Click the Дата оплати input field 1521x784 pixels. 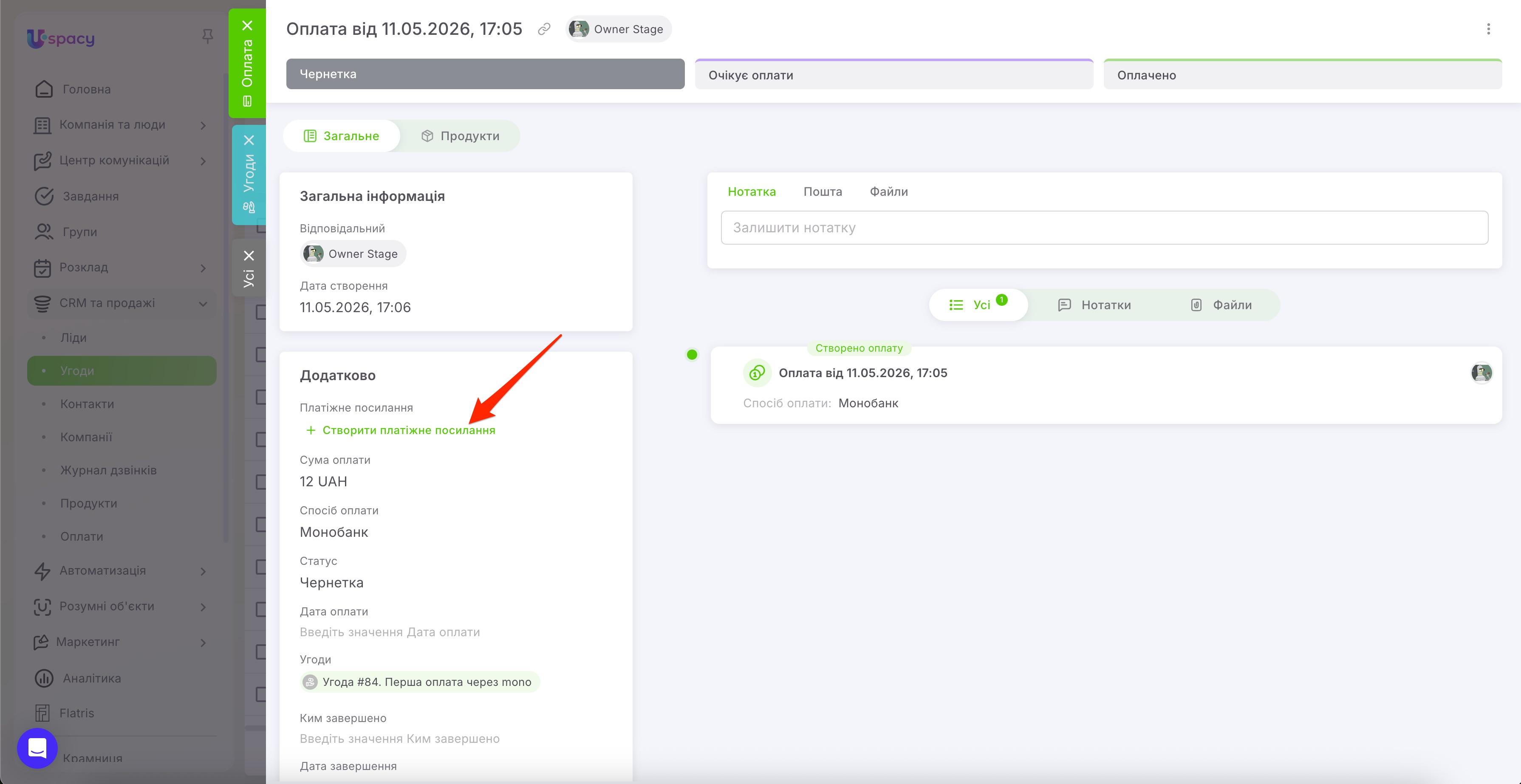pos(390,632)
